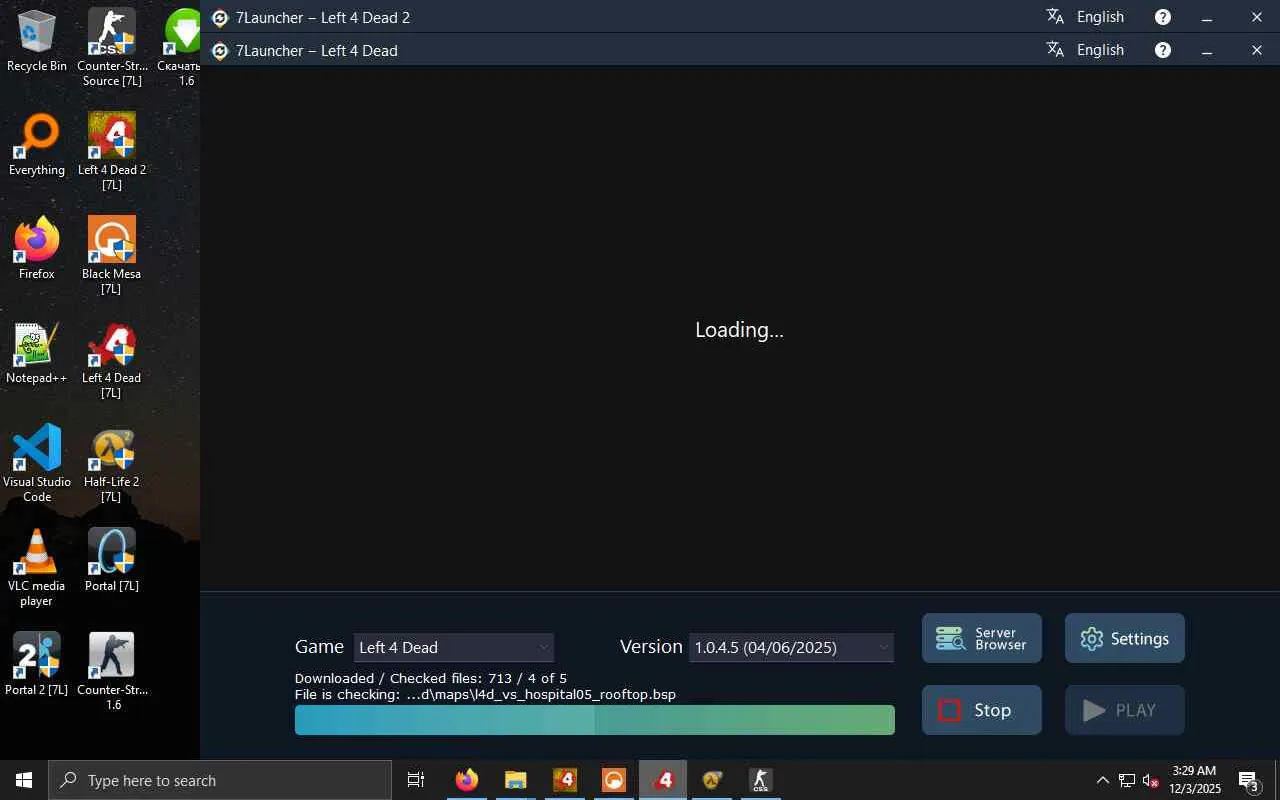Image resolution: width=1280 pixels, height=800 pixels.
Task: Click the Type here to search box
Action: [220, 780]
